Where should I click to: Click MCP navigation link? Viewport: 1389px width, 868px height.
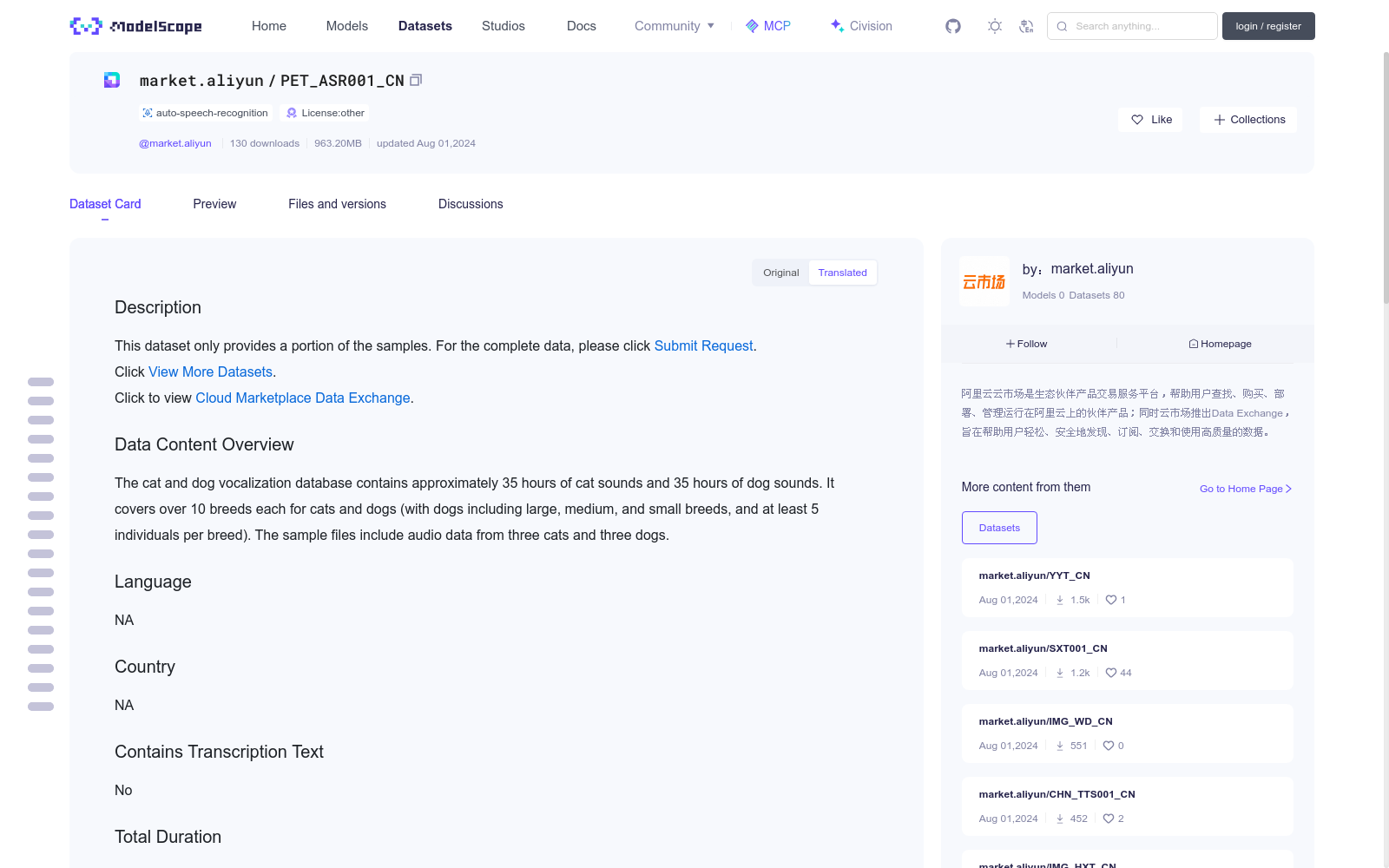[768, 26]
